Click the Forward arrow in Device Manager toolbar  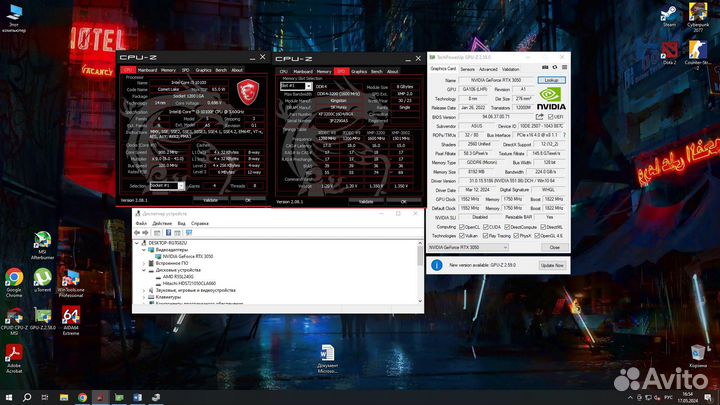click(x=146, y=233)
